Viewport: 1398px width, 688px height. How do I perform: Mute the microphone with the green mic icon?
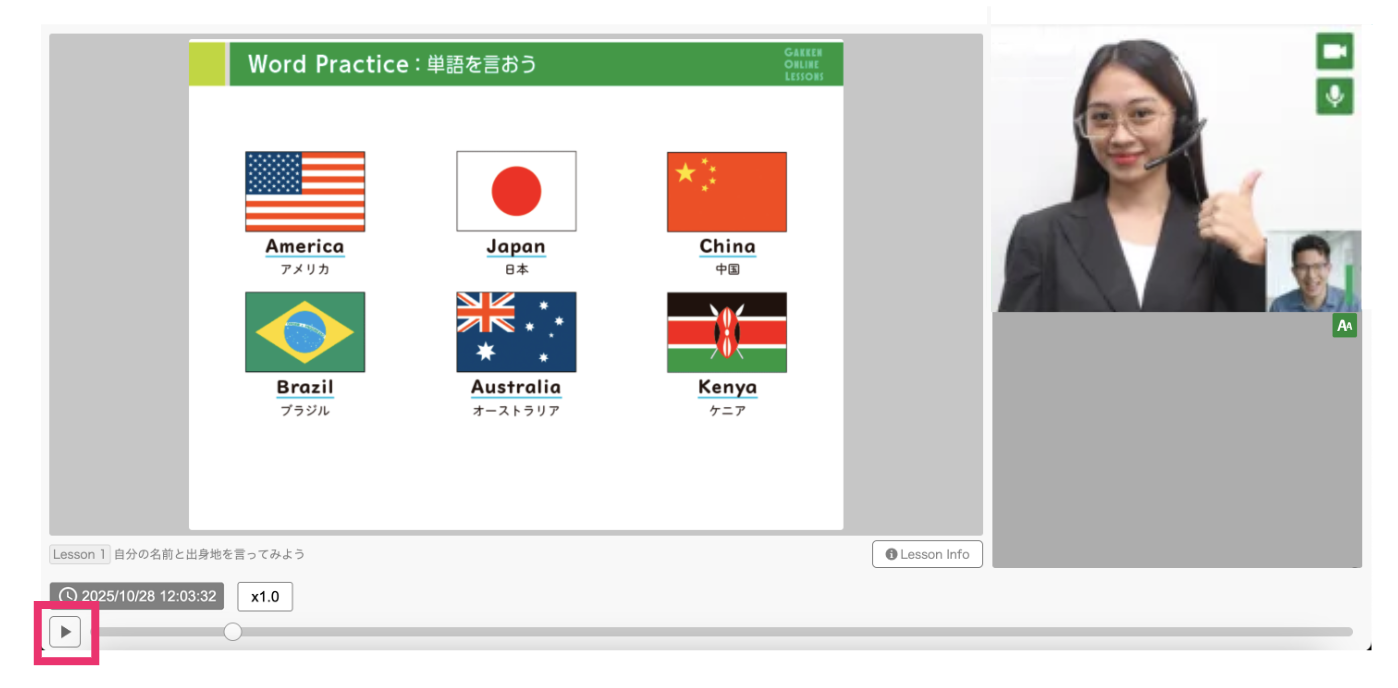[1334, 96]
